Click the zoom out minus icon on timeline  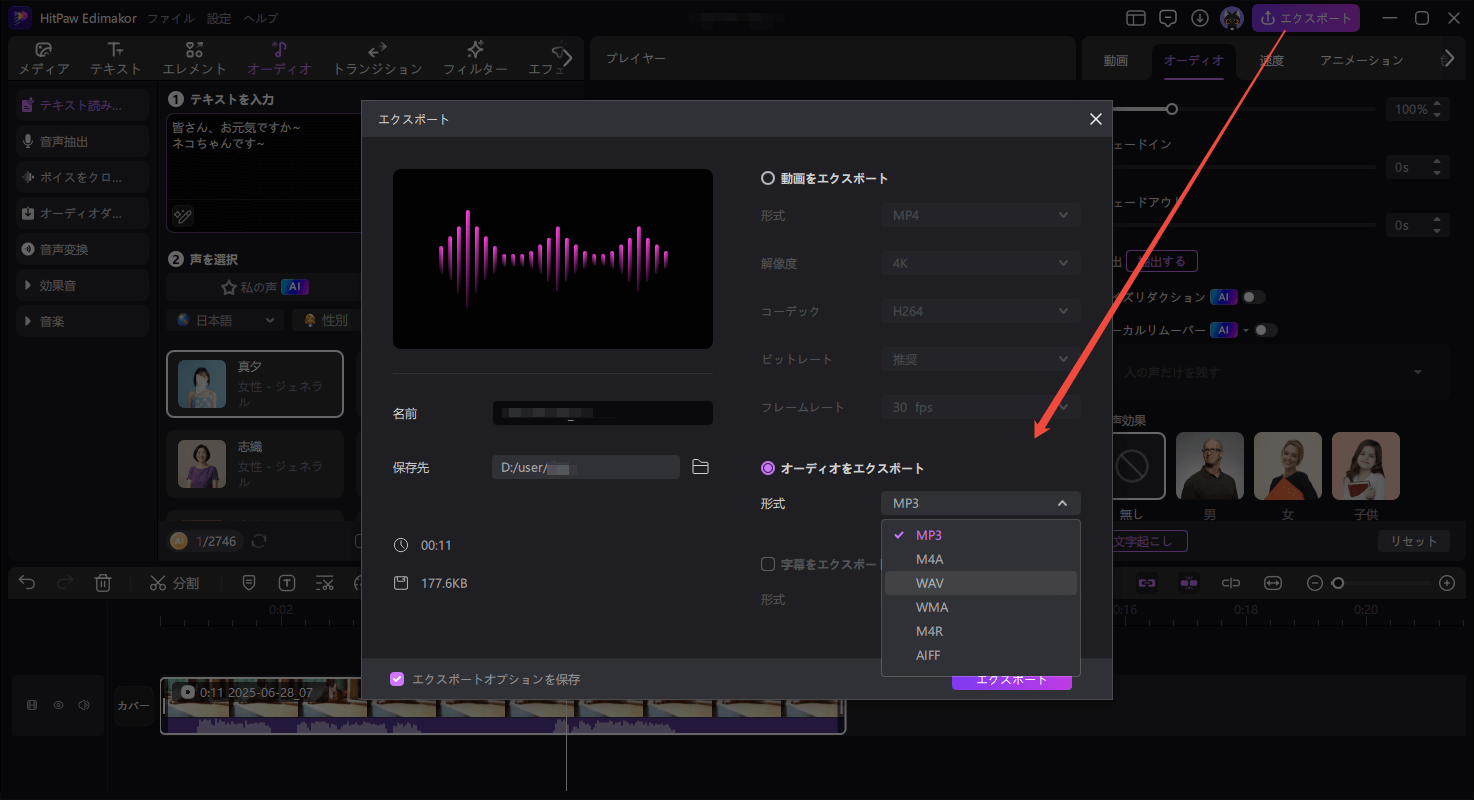1315,582
